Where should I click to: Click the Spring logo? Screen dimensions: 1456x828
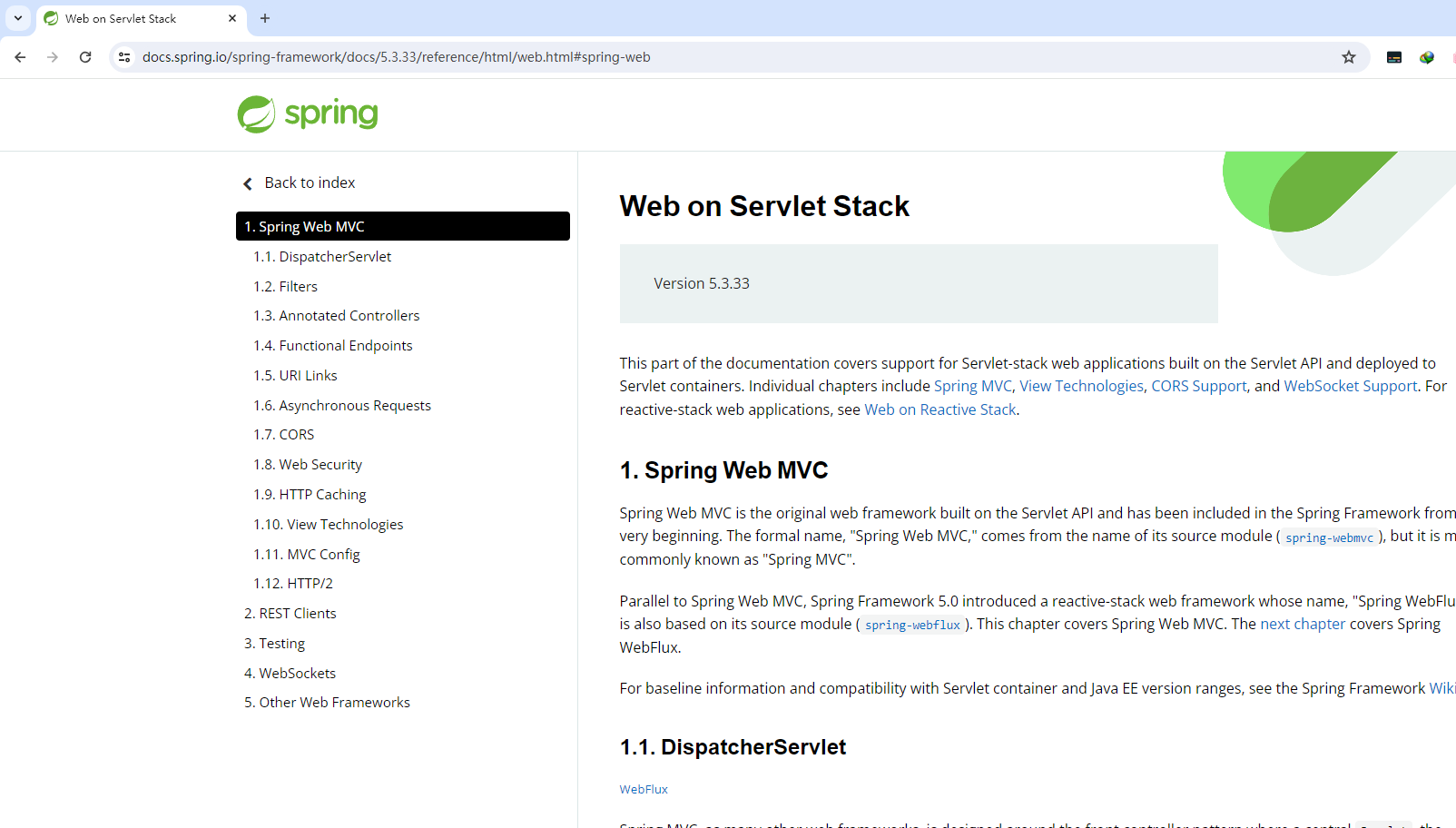(x=308, y=114)
